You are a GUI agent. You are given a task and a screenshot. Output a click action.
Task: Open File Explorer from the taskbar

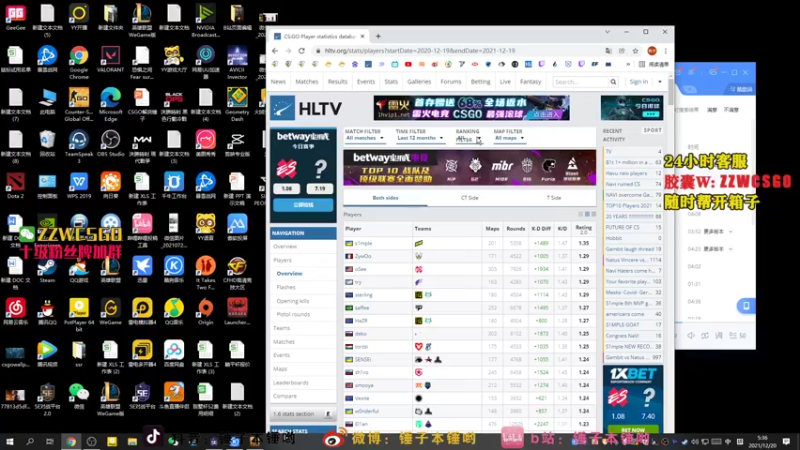click(132, 441)
